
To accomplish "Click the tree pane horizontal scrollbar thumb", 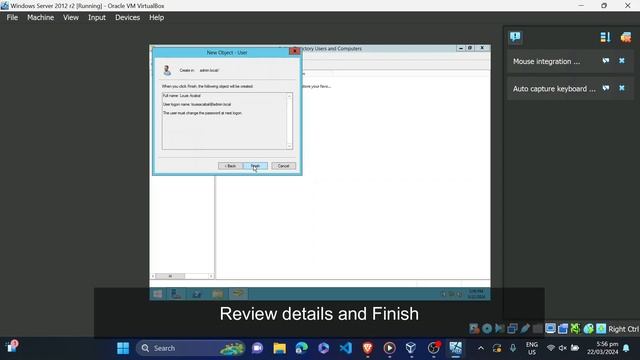I will point(170,276).
